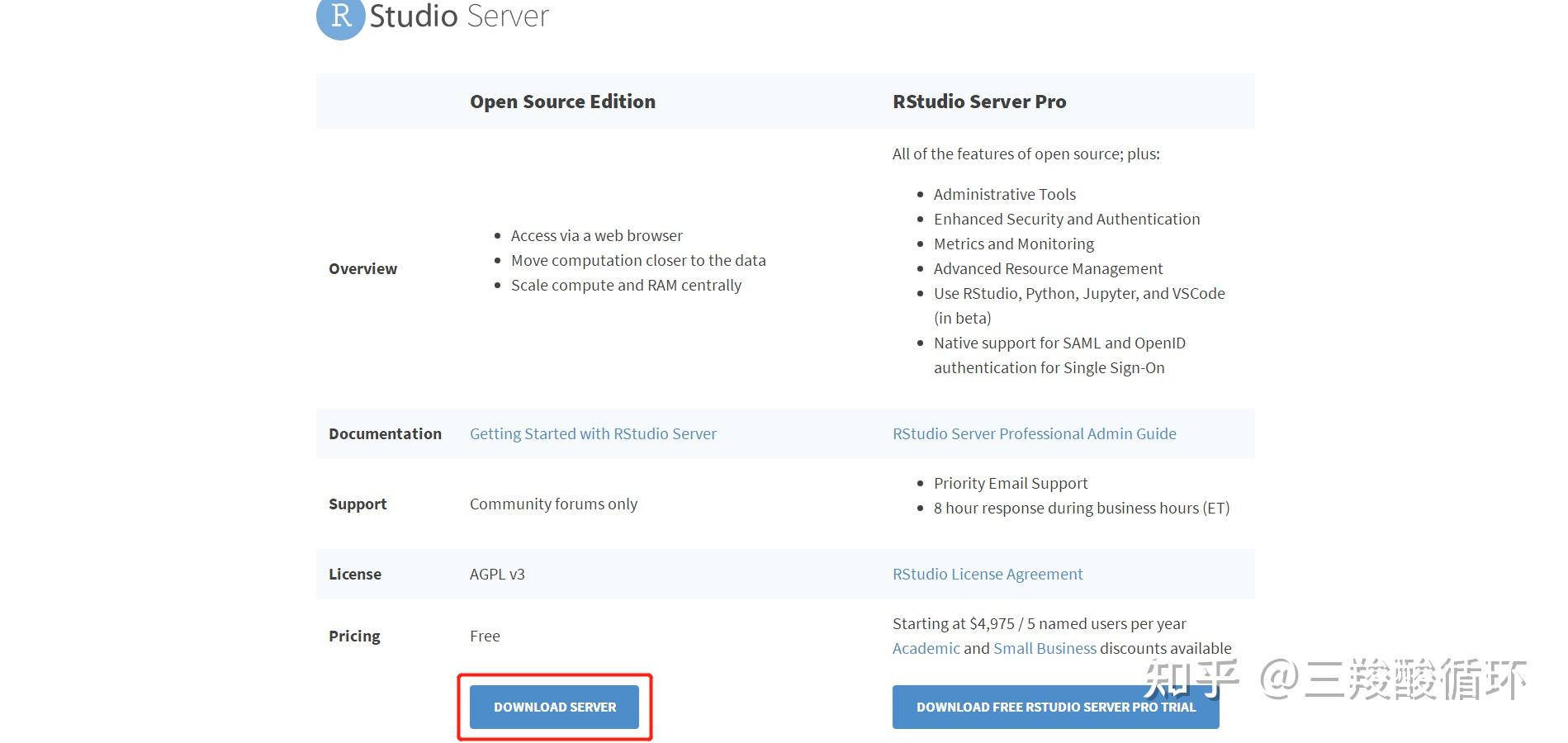The width and height of the screenshot is (1568, 743).
Task: Click the Studio Server page title
Action: tap(458, 15)
